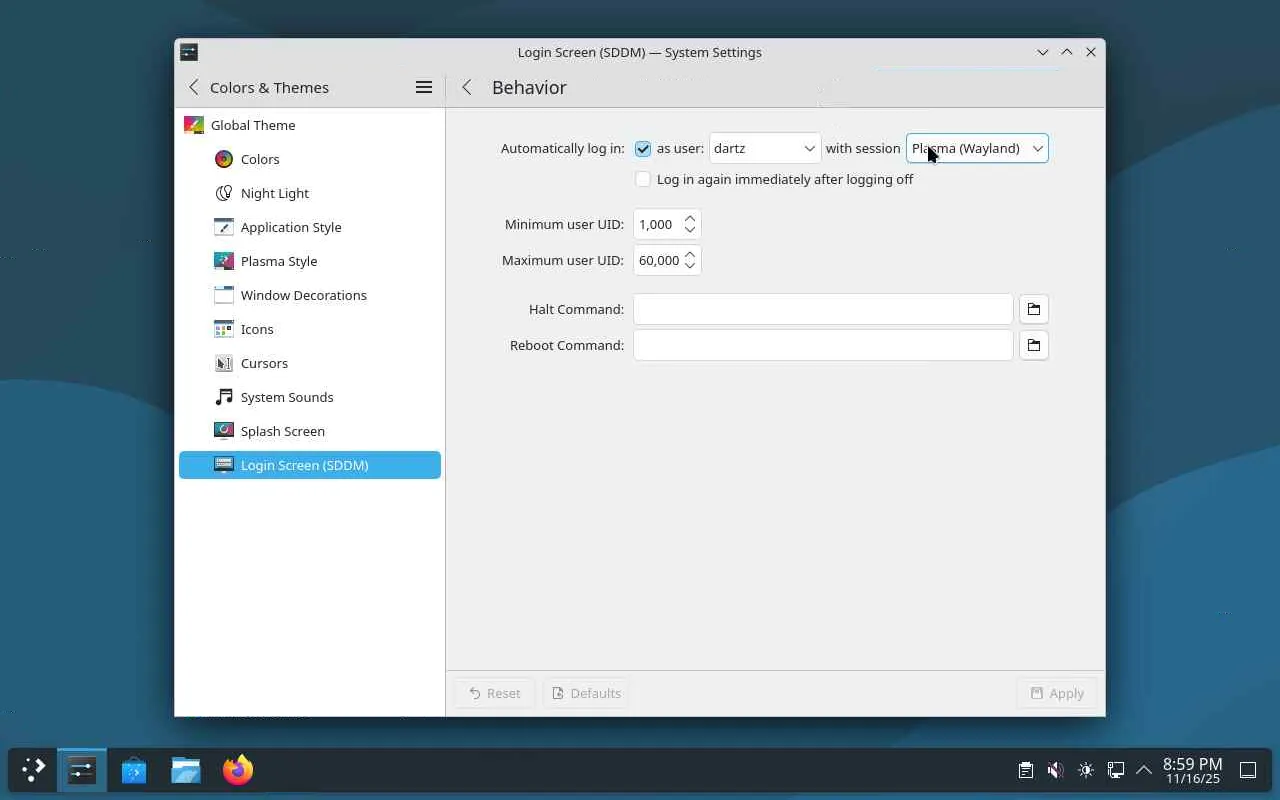Go back from Behavior page

tap(467, 87)
